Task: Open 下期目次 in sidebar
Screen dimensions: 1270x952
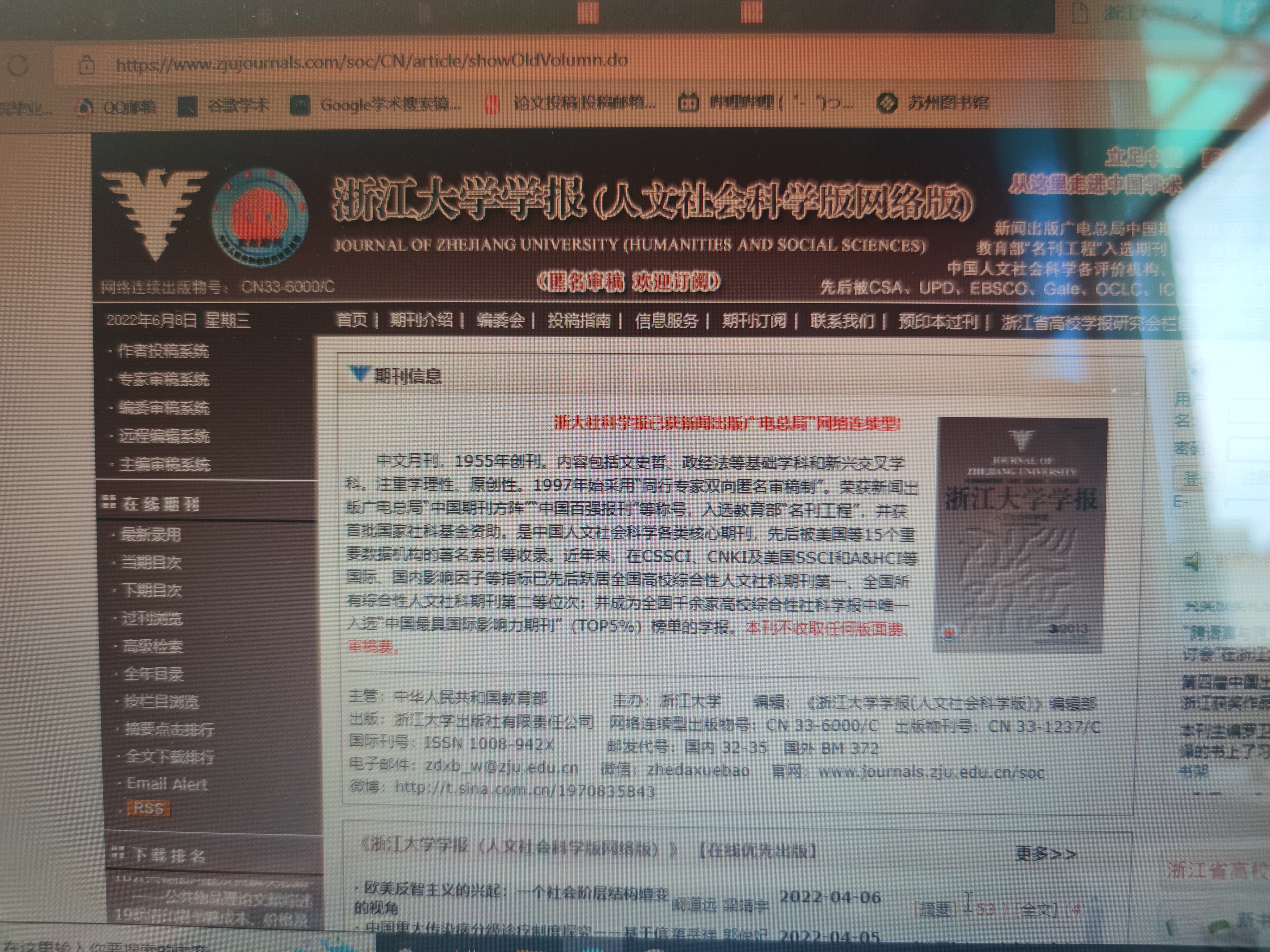Action: [152, 591]
